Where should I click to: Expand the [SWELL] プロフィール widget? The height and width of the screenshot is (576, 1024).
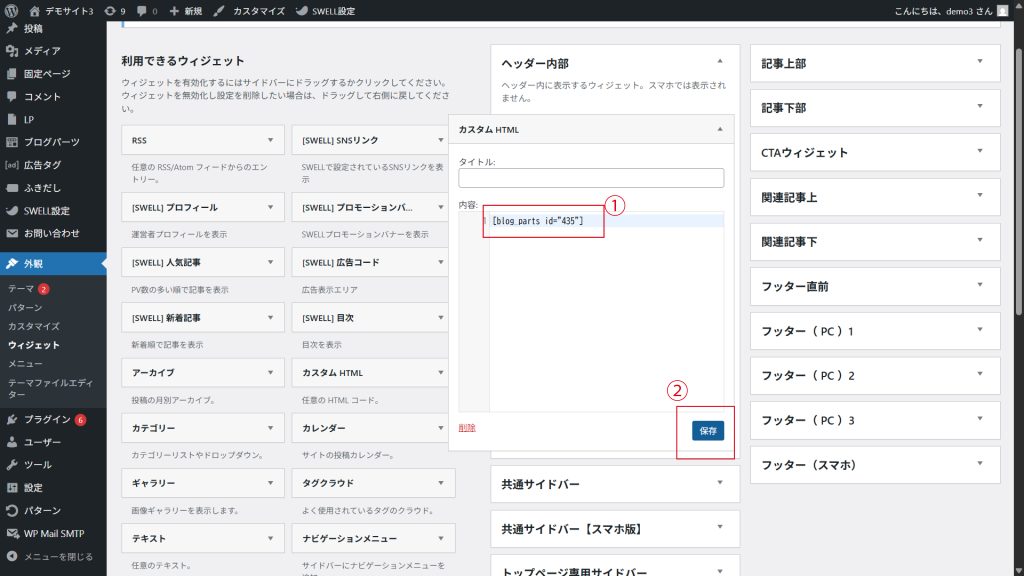270,207
